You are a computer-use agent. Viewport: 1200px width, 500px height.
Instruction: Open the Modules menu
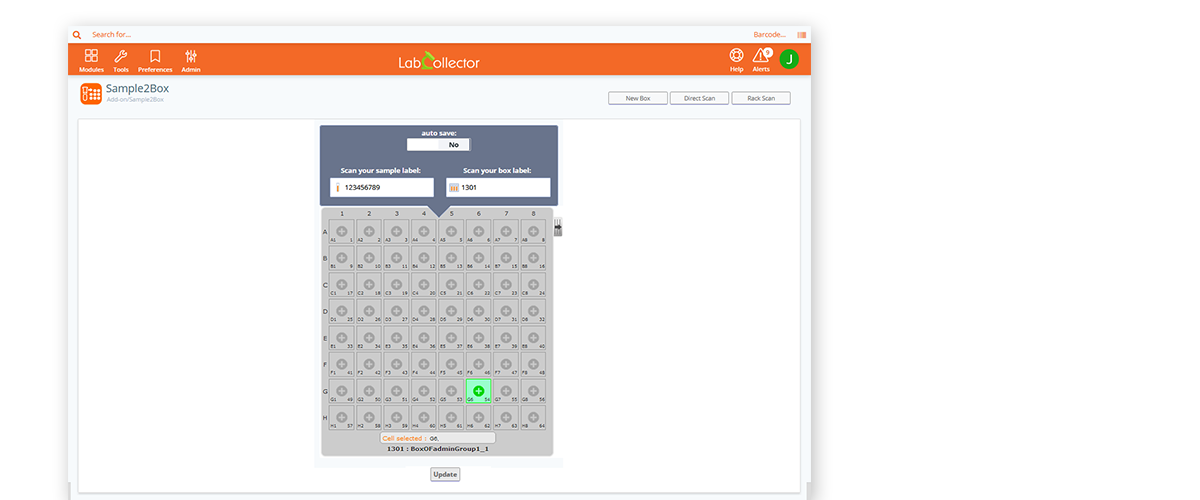click(x=91, y=60)
